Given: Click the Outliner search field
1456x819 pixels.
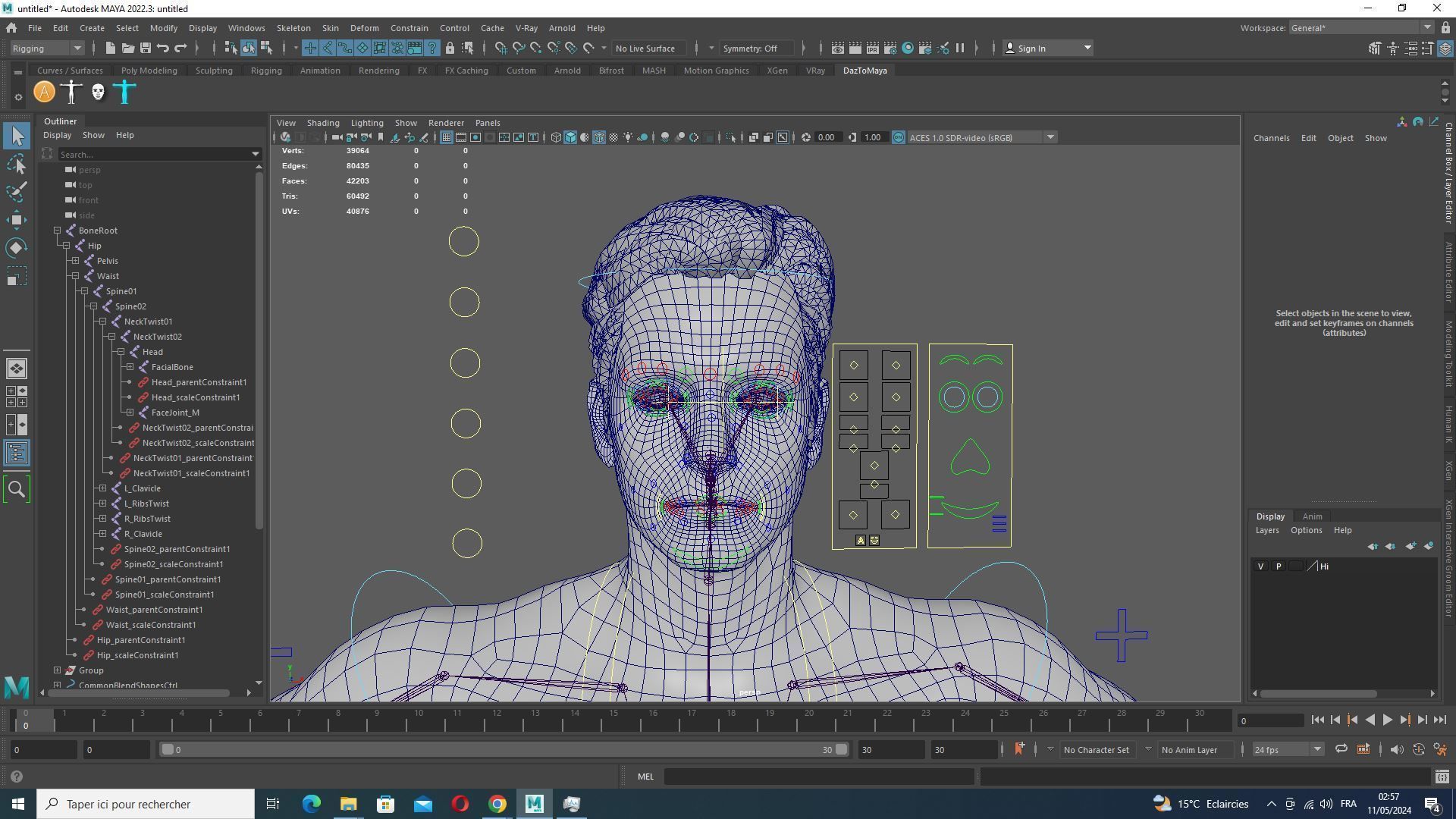Looking at the screenshot, I should [156, 154].
